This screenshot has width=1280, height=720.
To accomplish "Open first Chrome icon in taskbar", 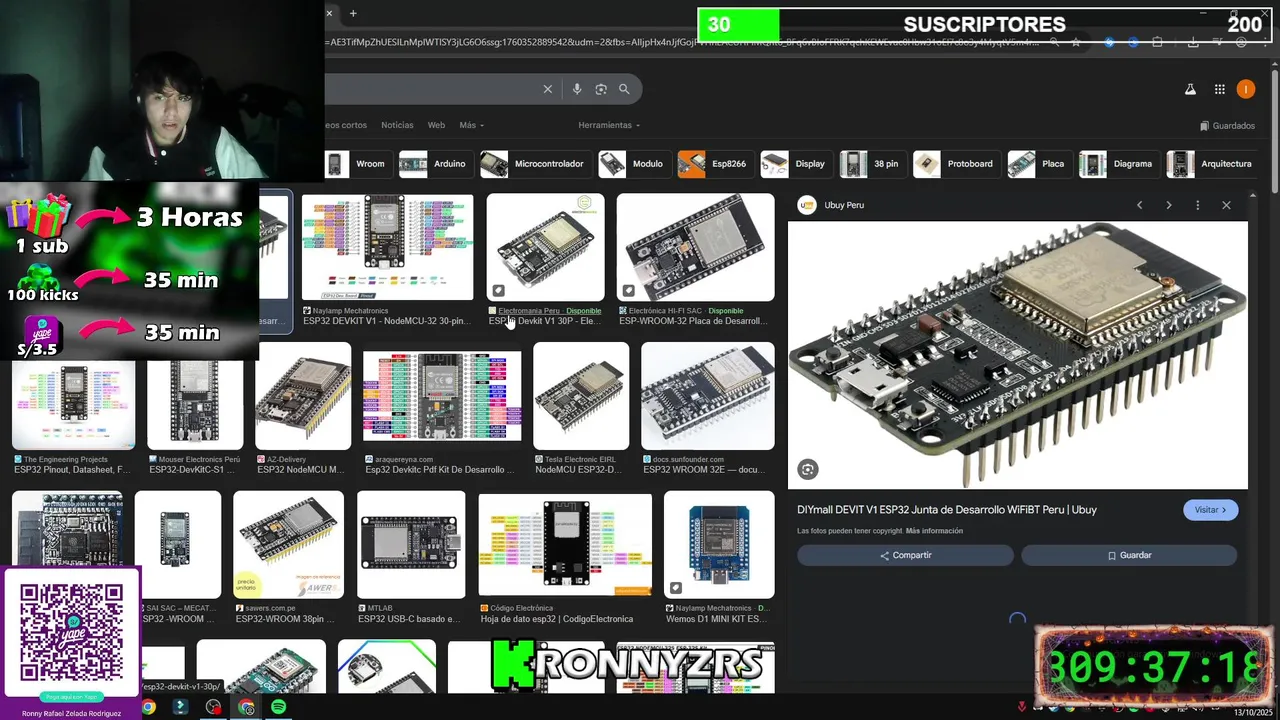I will point(148,707).
